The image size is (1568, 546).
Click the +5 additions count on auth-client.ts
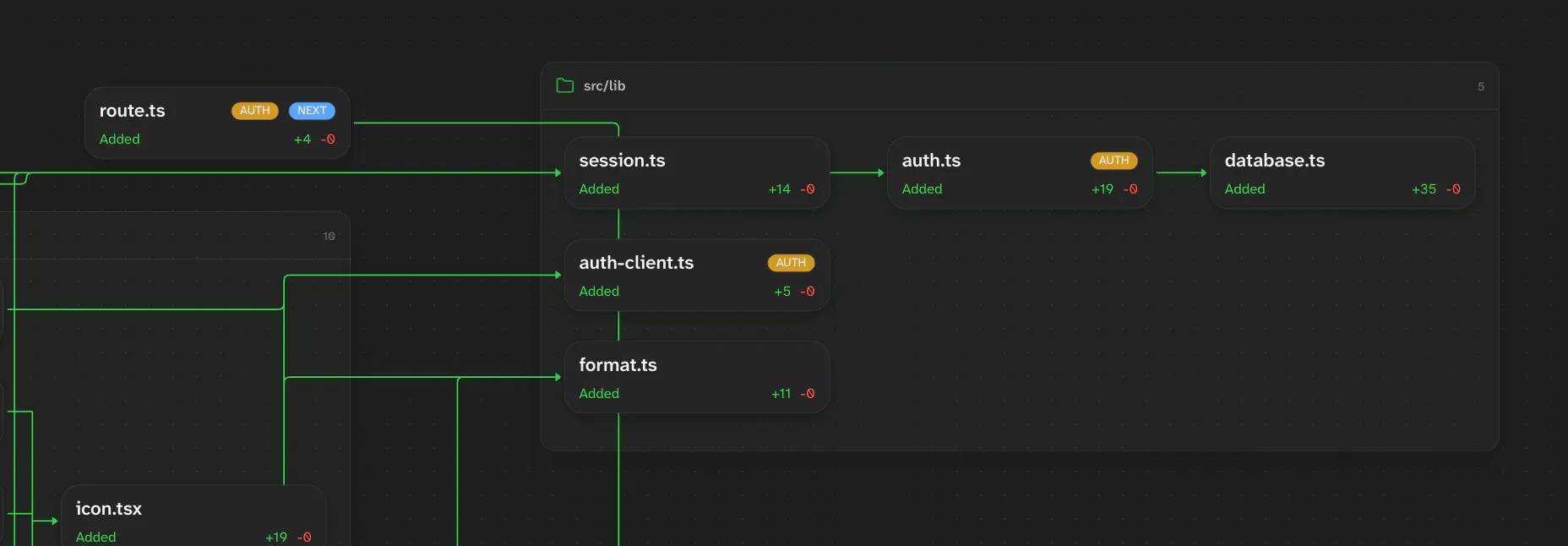tap(782, 292)
